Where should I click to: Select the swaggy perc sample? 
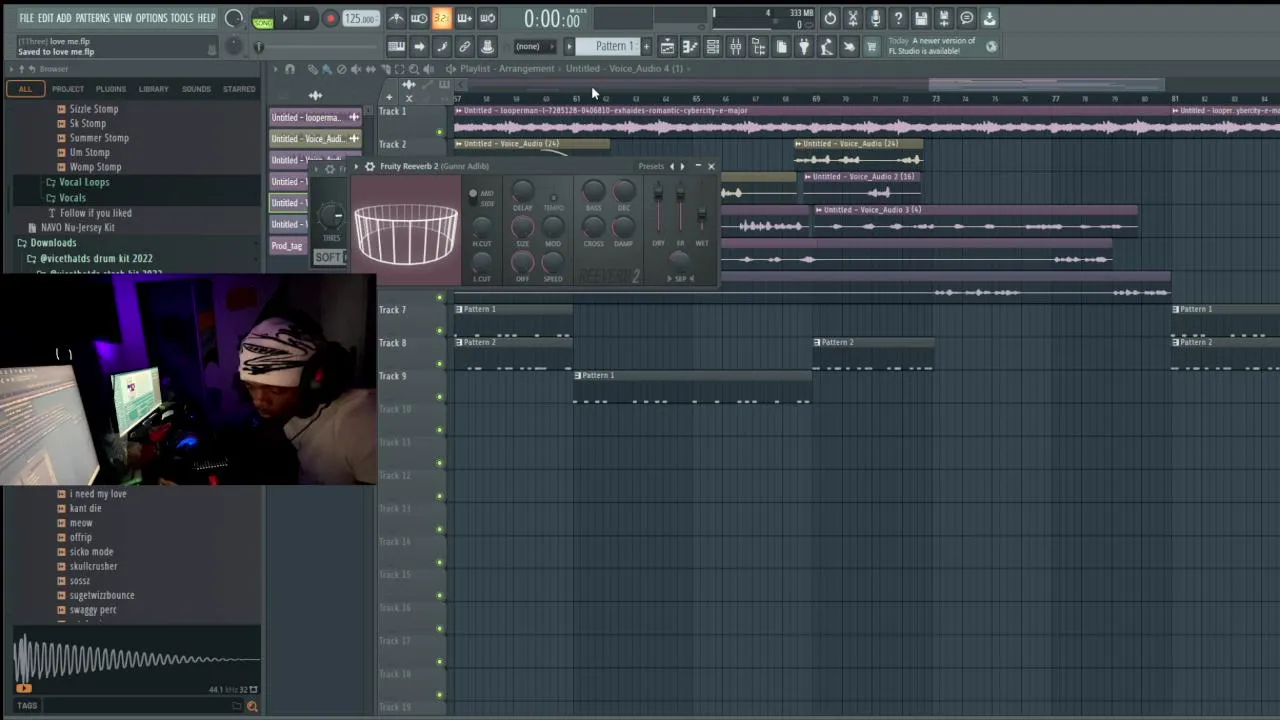tap(93, 610)
